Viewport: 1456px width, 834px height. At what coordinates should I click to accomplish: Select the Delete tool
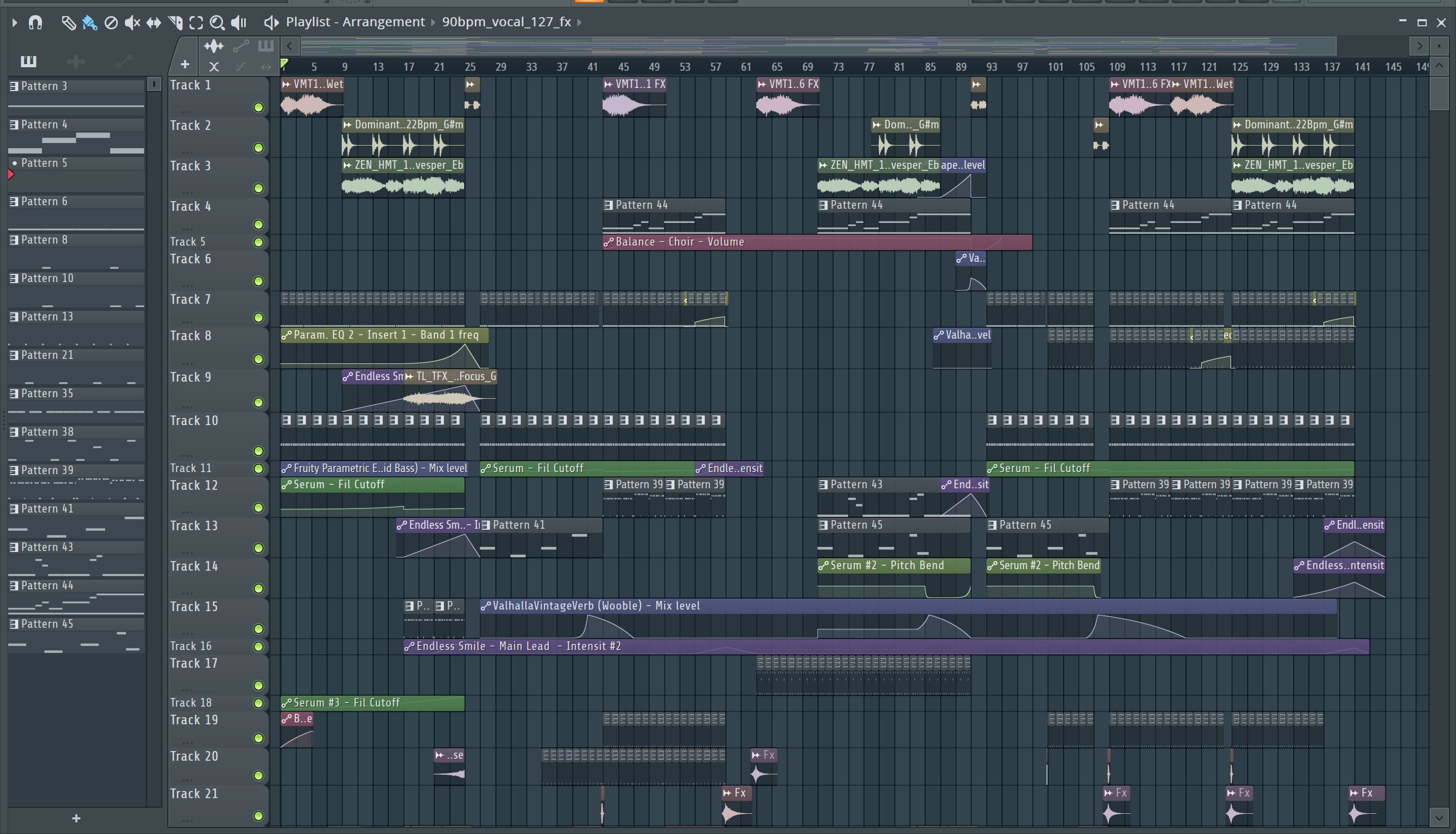point(111,22)
